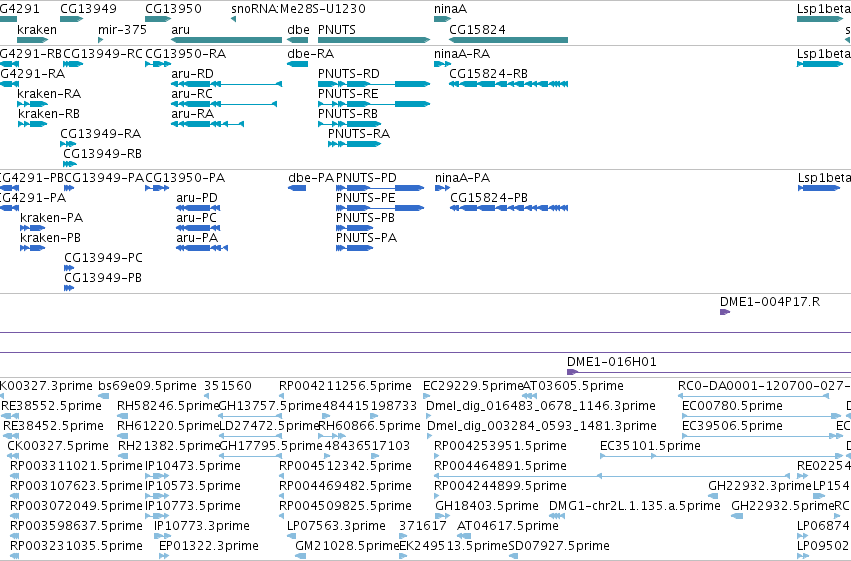Select the CG13949-PC protein feature

69,268
